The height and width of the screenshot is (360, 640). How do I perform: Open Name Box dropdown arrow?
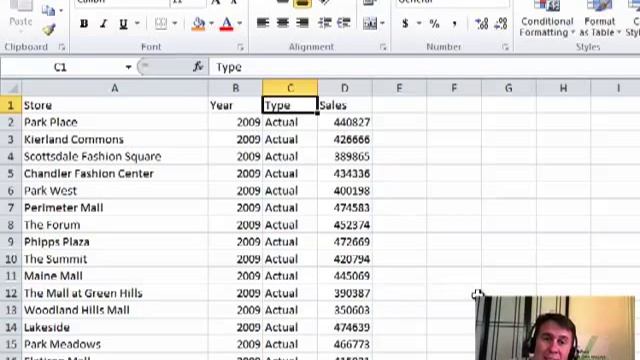tap(128, 67)
